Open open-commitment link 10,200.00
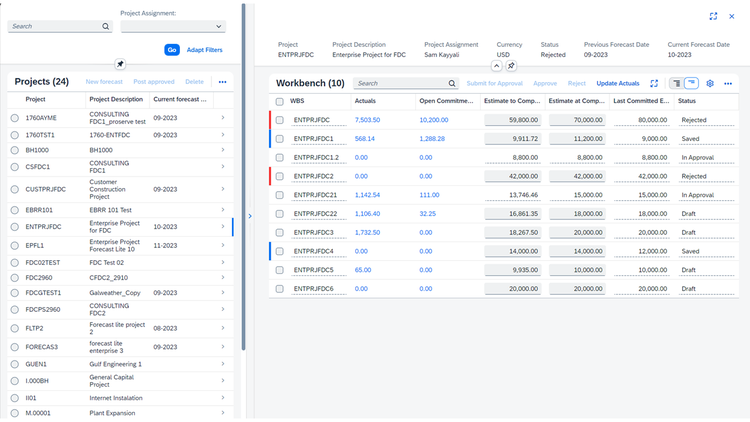The width and height of the screenshot is (750, 422). point(434,120)
